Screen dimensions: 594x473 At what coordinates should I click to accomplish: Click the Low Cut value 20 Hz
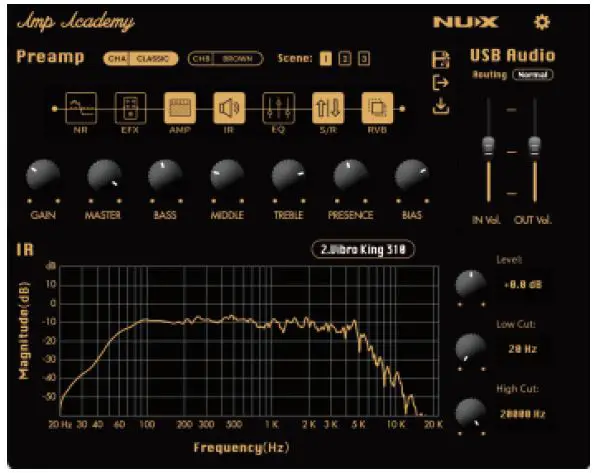523,349
